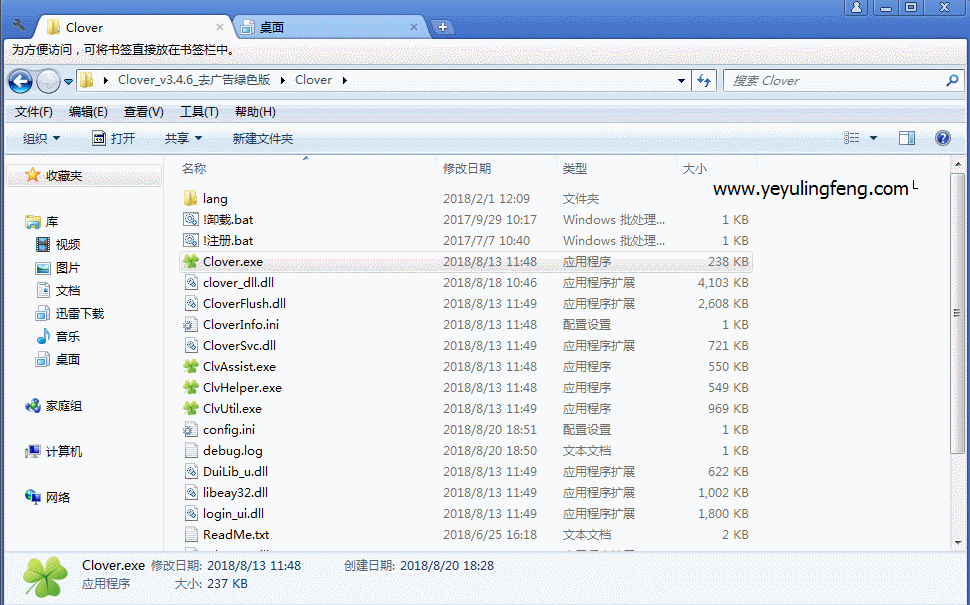
Task: Expand the address bar history dropdown
Action: (681, 81)
